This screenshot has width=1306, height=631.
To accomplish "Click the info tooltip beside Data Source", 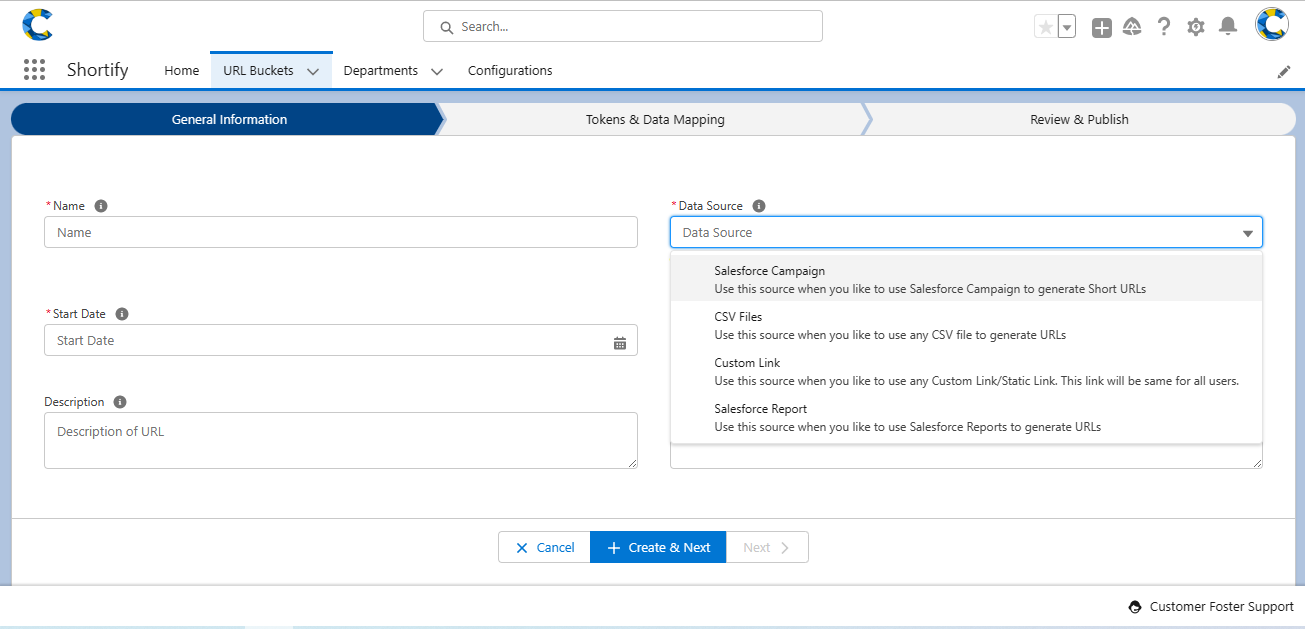I will pyautogui.click(x=758, y=205).
